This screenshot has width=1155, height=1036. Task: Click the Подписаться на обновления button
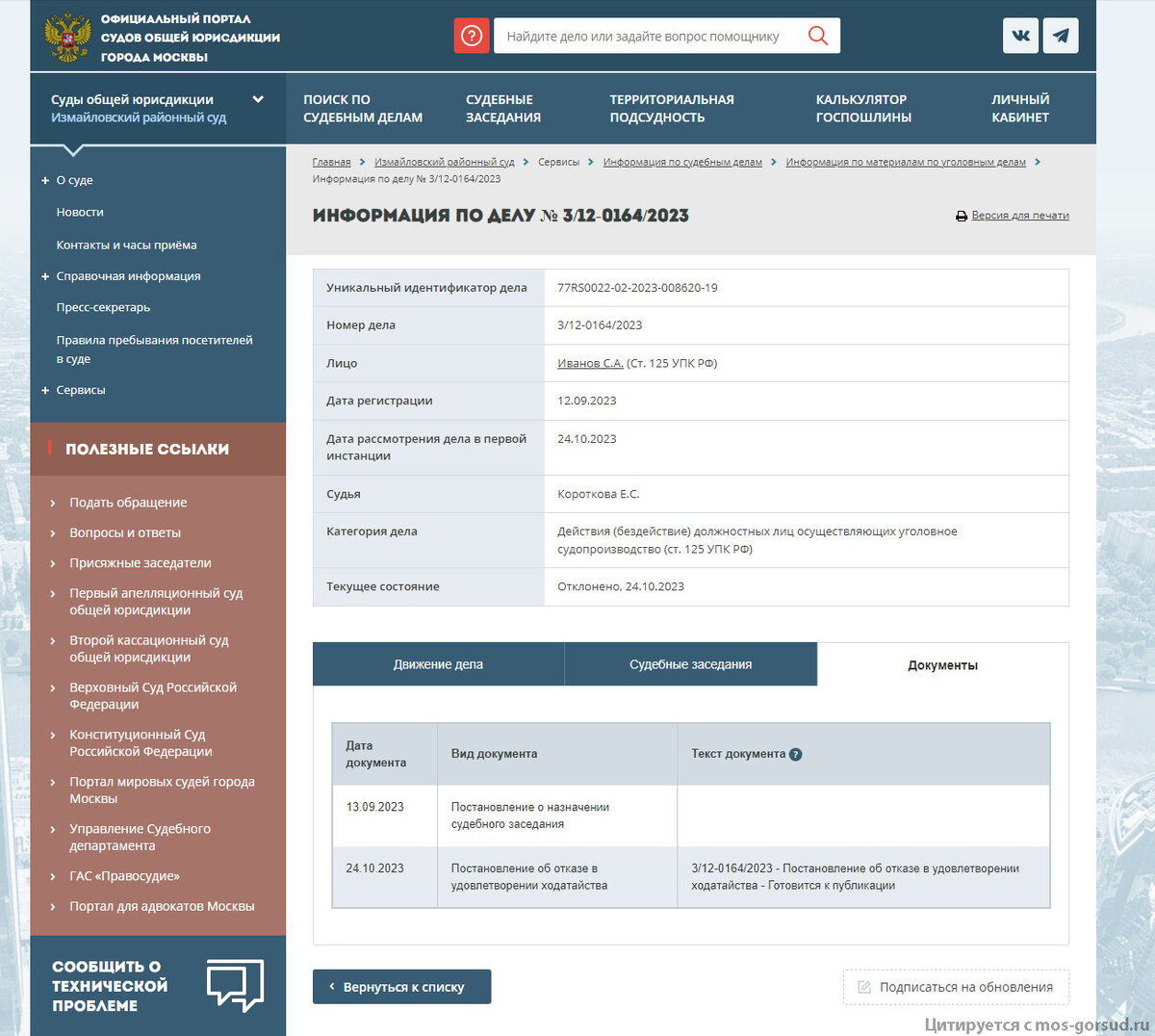[x=955, y=986]
